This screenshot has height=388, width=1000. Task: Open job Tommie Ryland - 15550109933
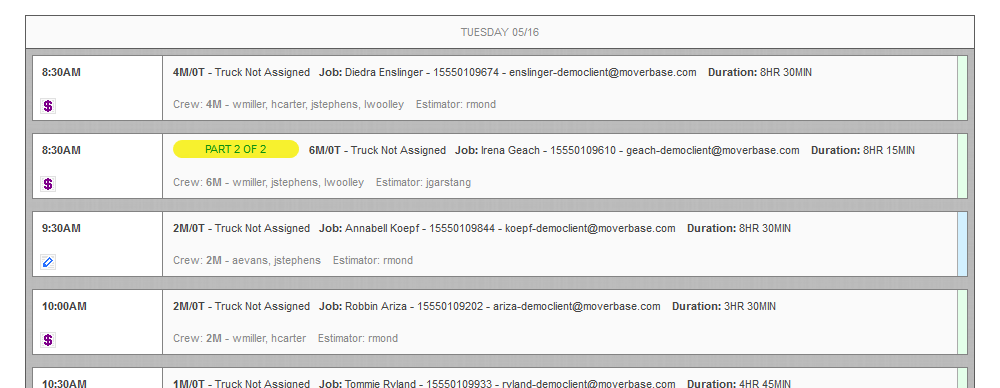click(x=497, y=384)
